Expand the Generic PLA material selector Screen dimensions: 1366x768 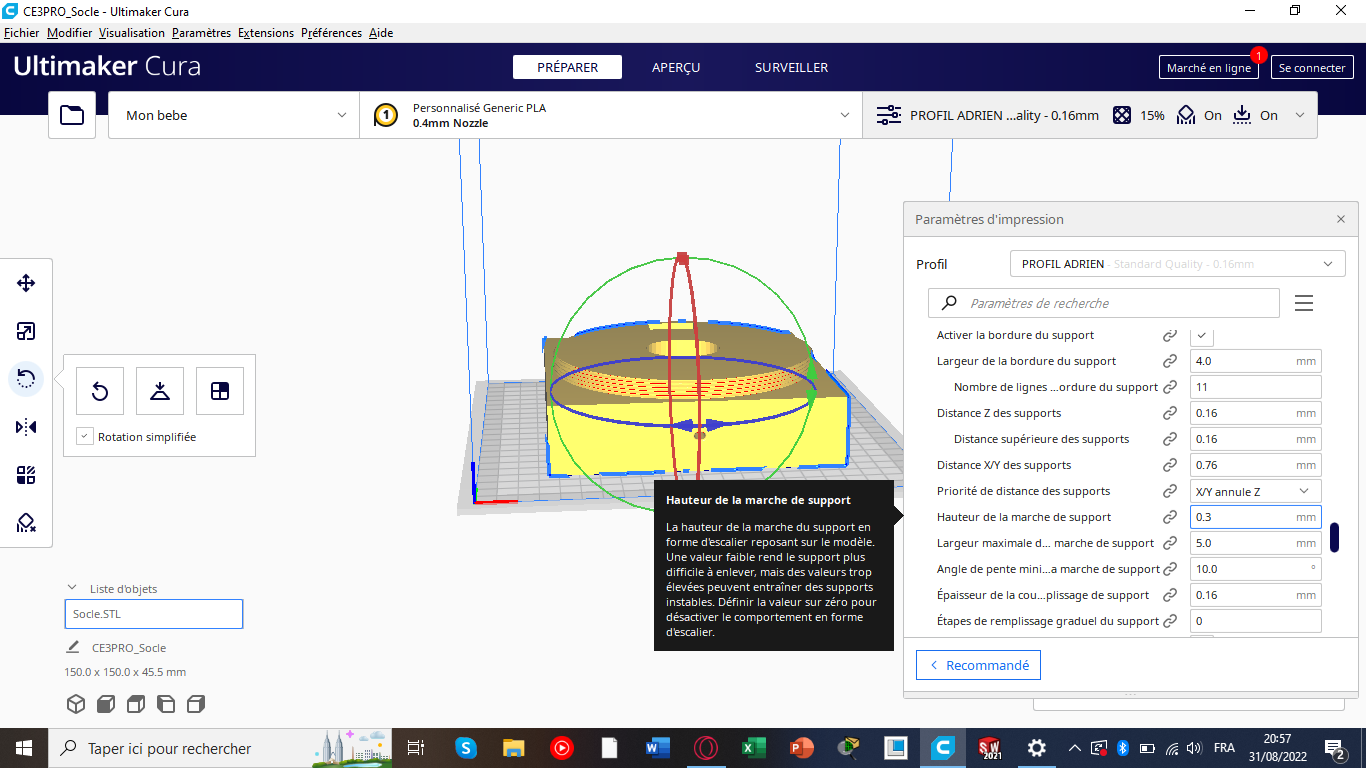tap(610, 115)
